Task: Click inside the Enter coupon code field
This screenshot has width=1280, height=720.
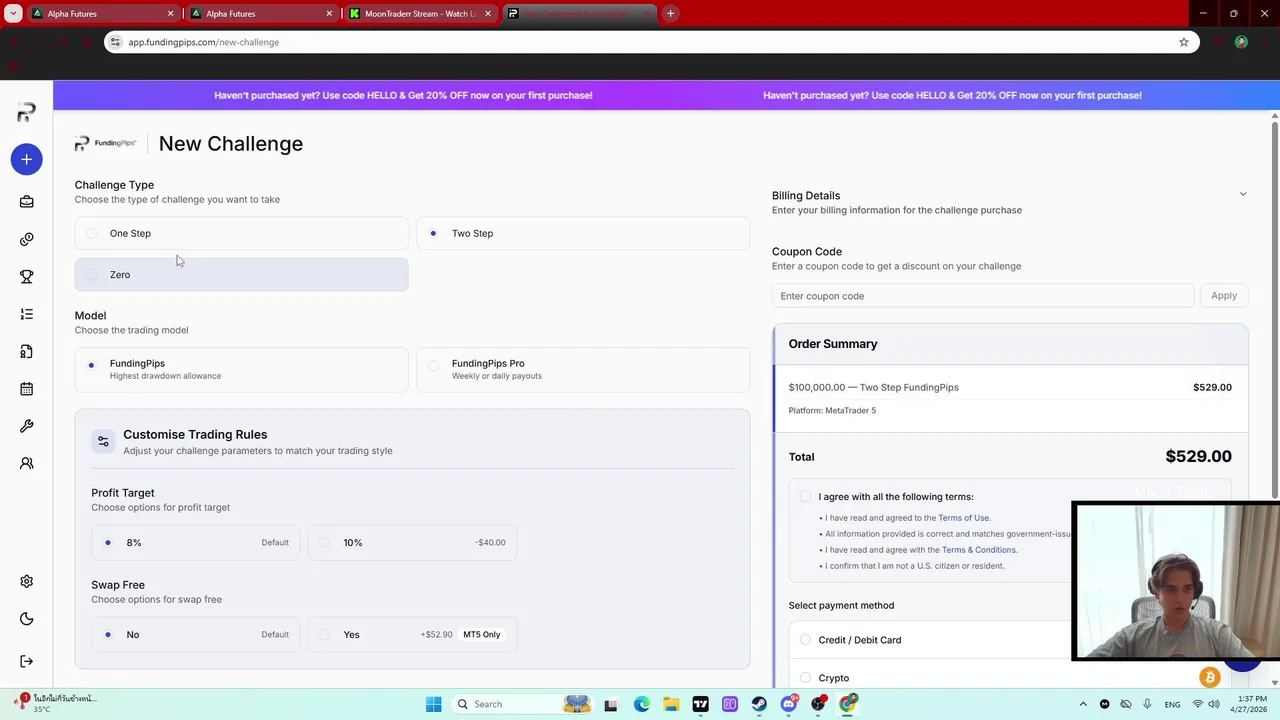Action: (983, 296)
